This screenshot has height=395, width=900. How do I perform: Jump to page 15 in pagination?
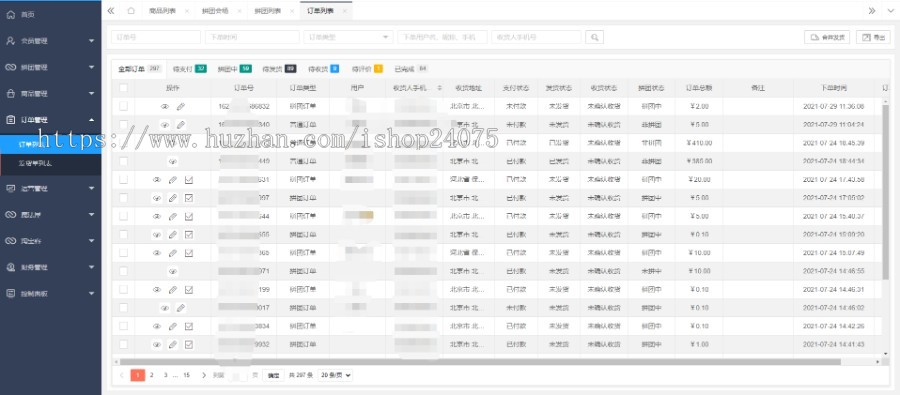(x=186, y=375)
